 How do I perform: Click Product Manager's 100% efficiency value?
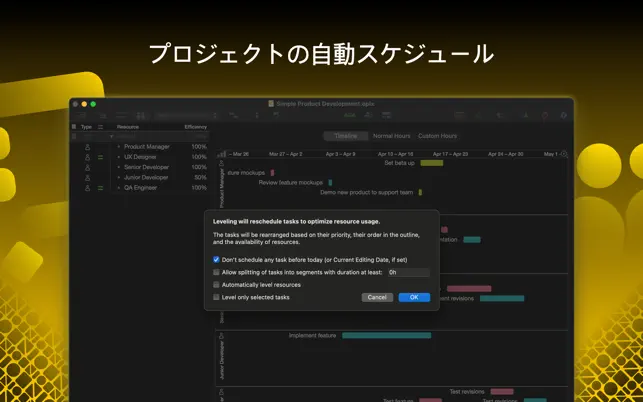tap(199, 147)
